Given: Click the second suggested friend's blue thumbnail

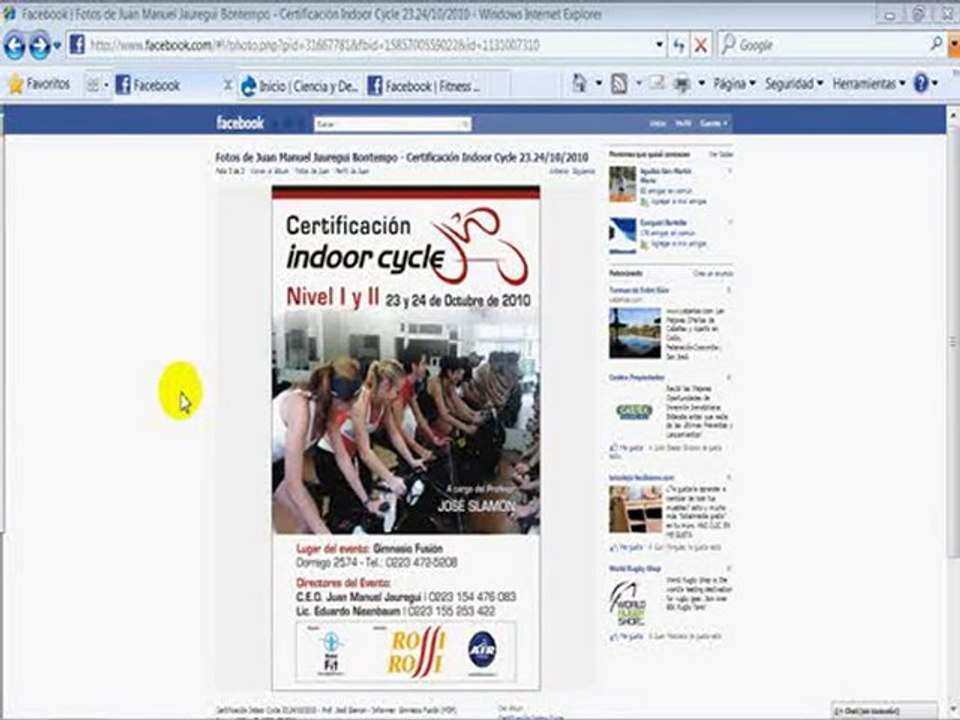Looking at the screenshot, I should (x=623, y=236).
